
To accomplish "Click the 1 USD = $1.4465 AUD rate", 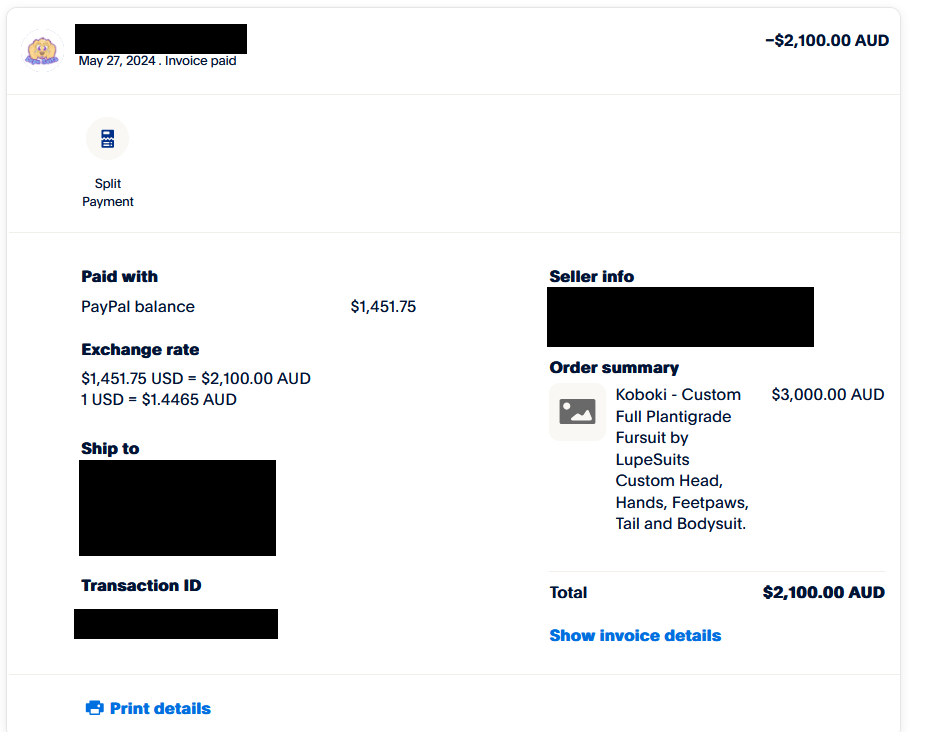I will click(159, 400).
